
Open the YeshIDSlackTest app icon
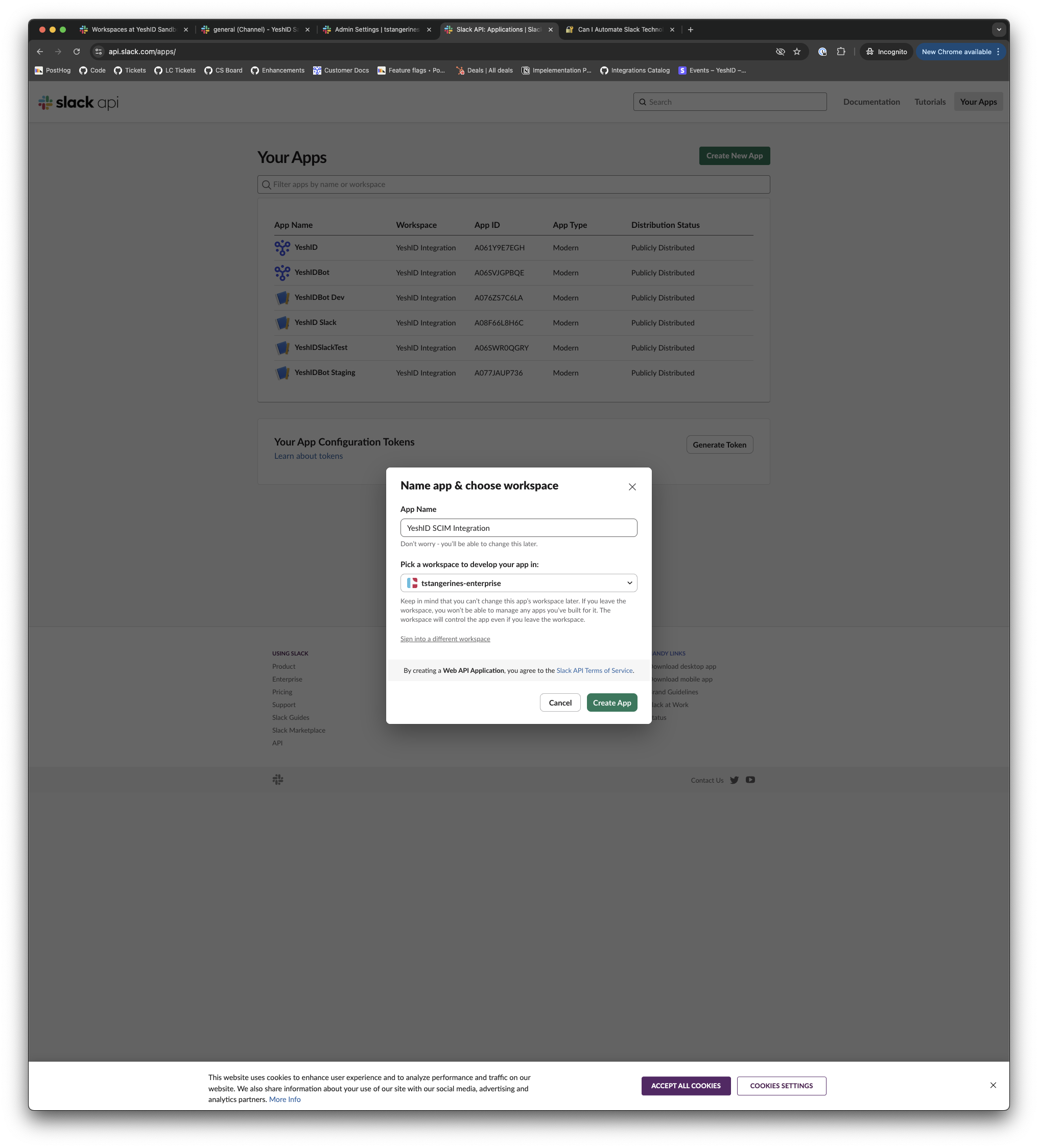pyautogui.click(x=282, y=348)
